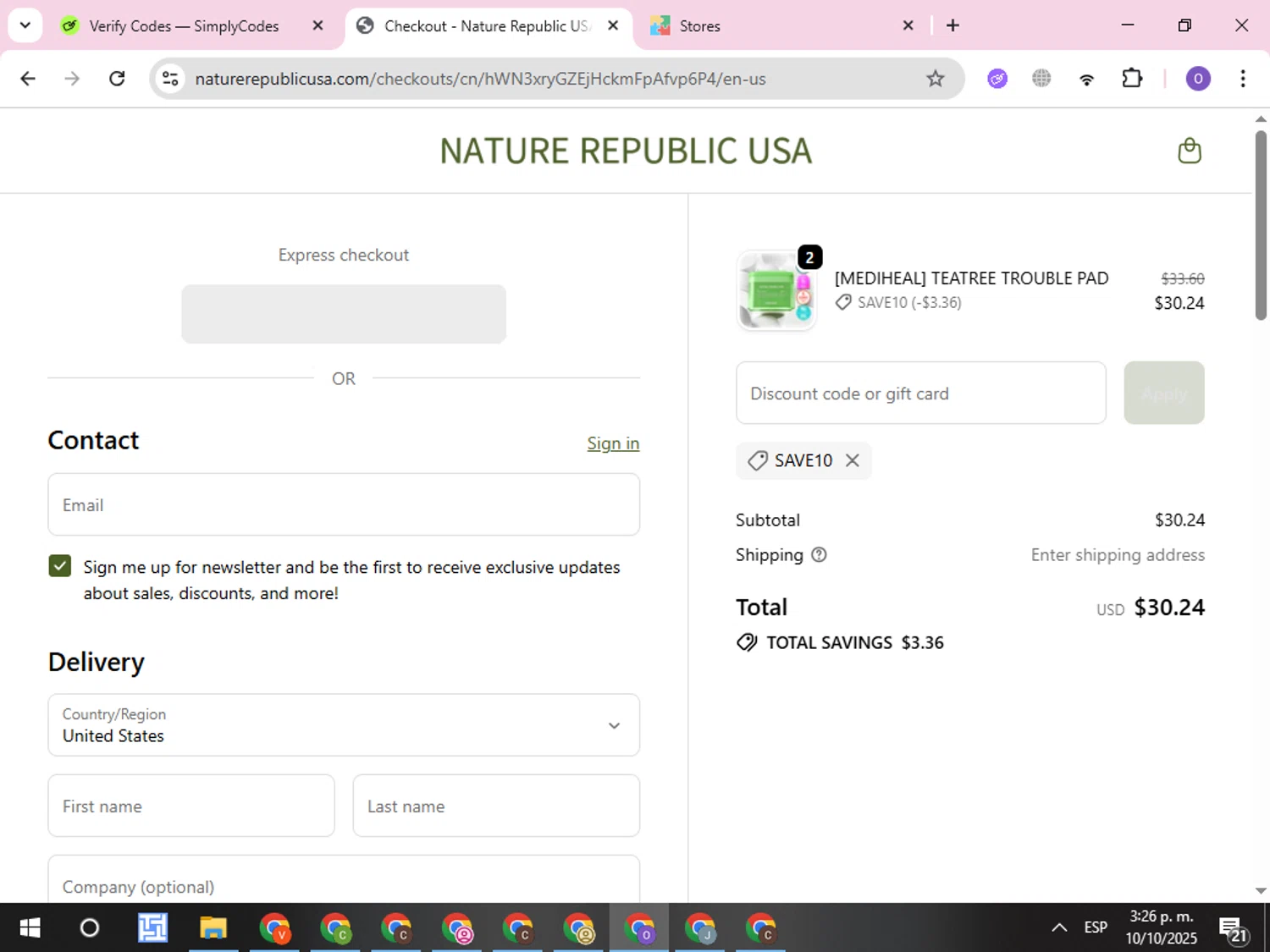This screenshot has height=952, width=1270.
Task: Click the Apply discount button
Action: (x=1164, y=393)
